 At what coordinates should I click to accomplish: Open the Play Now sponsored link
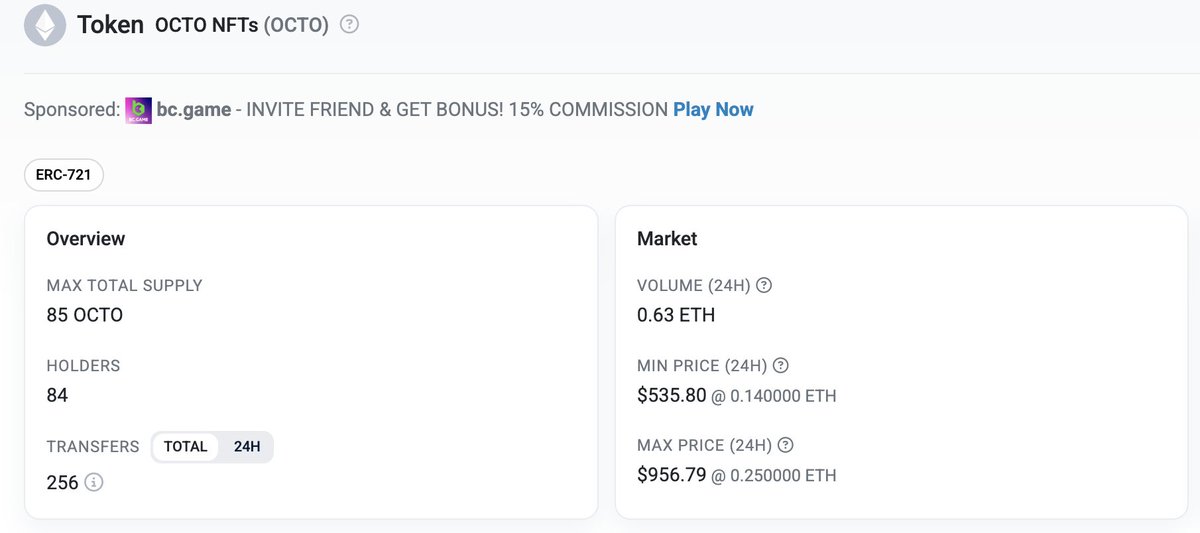point(713,109)
